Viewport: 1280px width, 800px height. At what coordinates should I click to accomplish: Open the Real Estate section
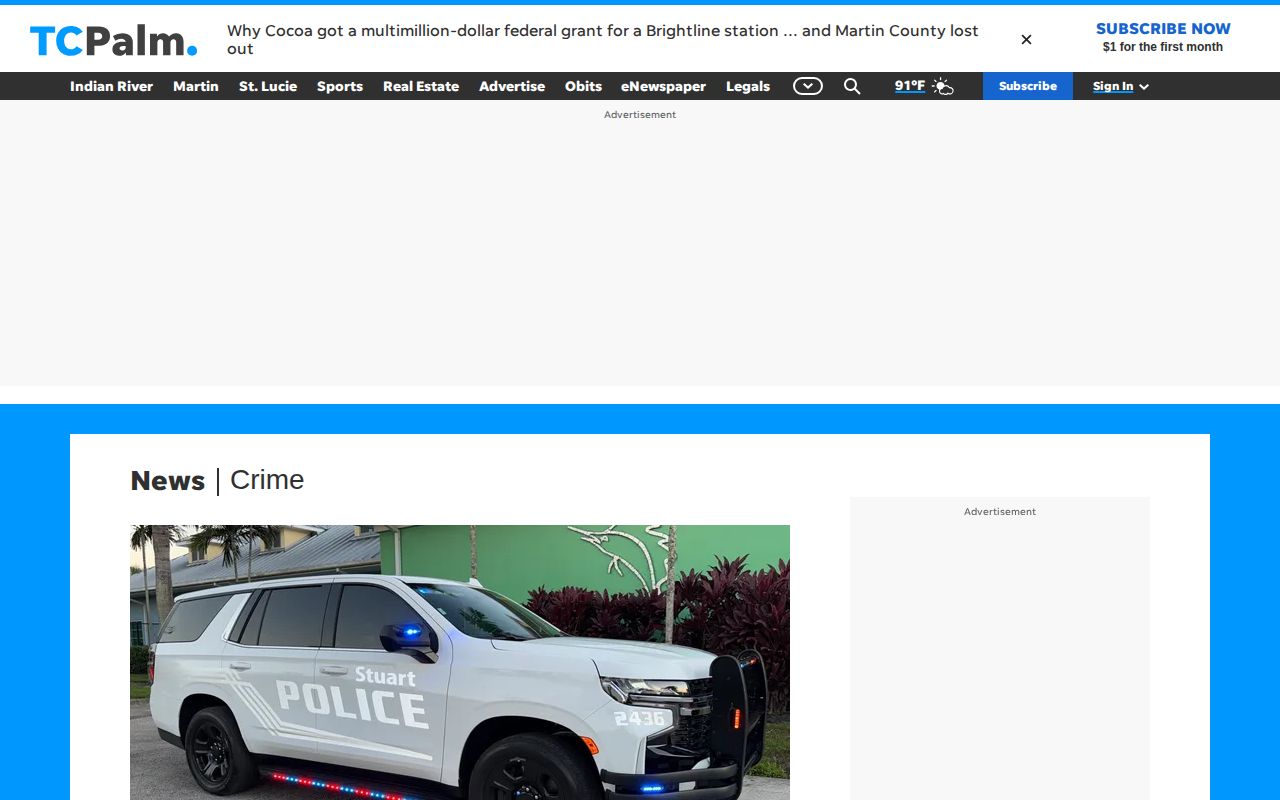(421, 86)
